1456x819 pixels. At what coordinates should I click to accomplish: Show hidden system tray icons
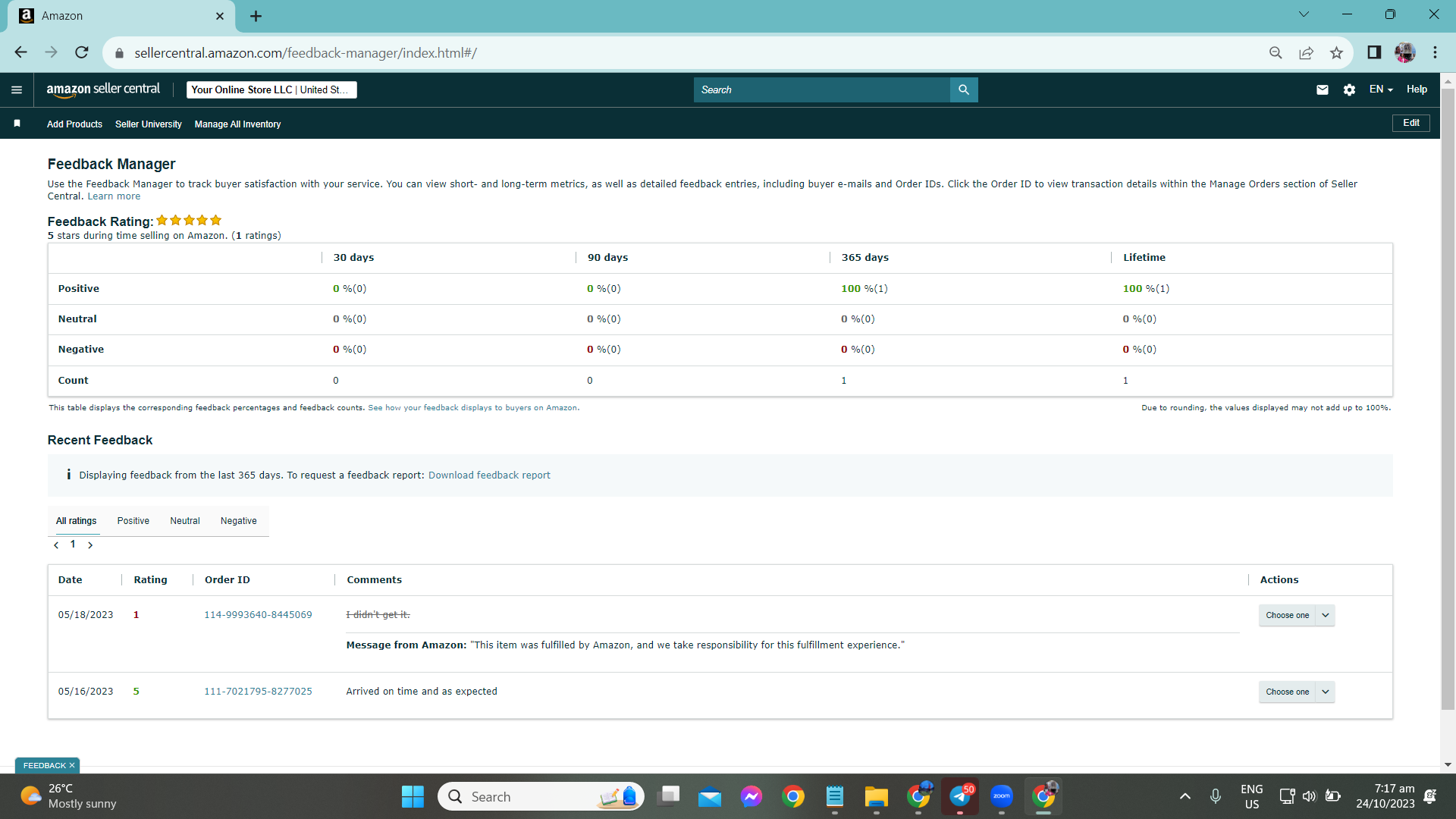click(x=1185, y=796)
